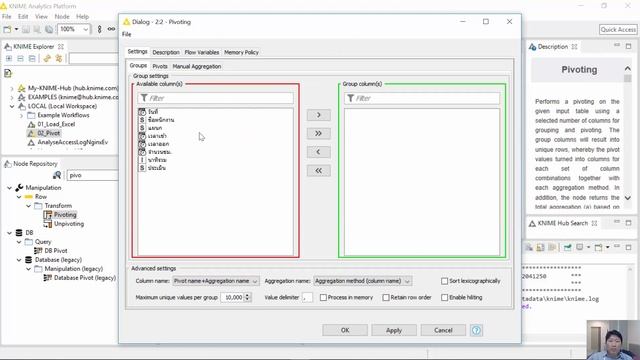Click the remove all columns double arrow
This screenshot has height=360, width=640.
click(318, 171)
